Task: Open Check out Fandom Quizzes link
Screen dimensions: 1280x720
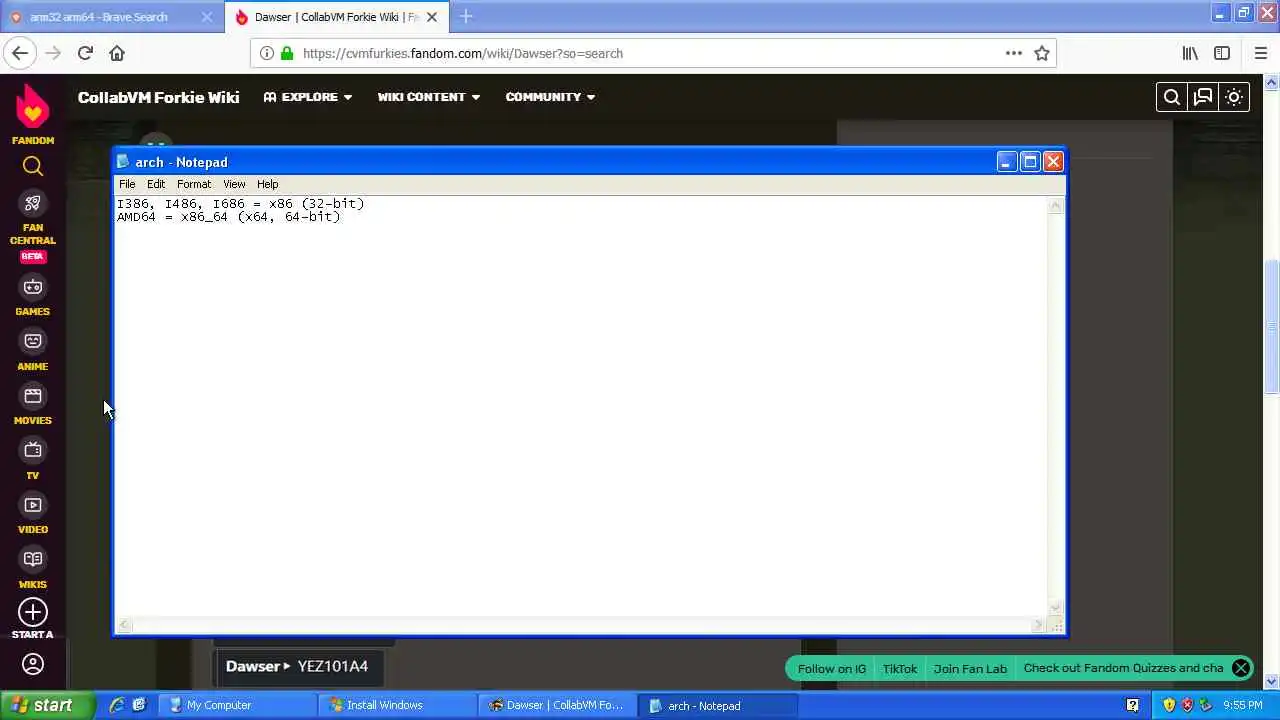Action: tap(1123, 668)
